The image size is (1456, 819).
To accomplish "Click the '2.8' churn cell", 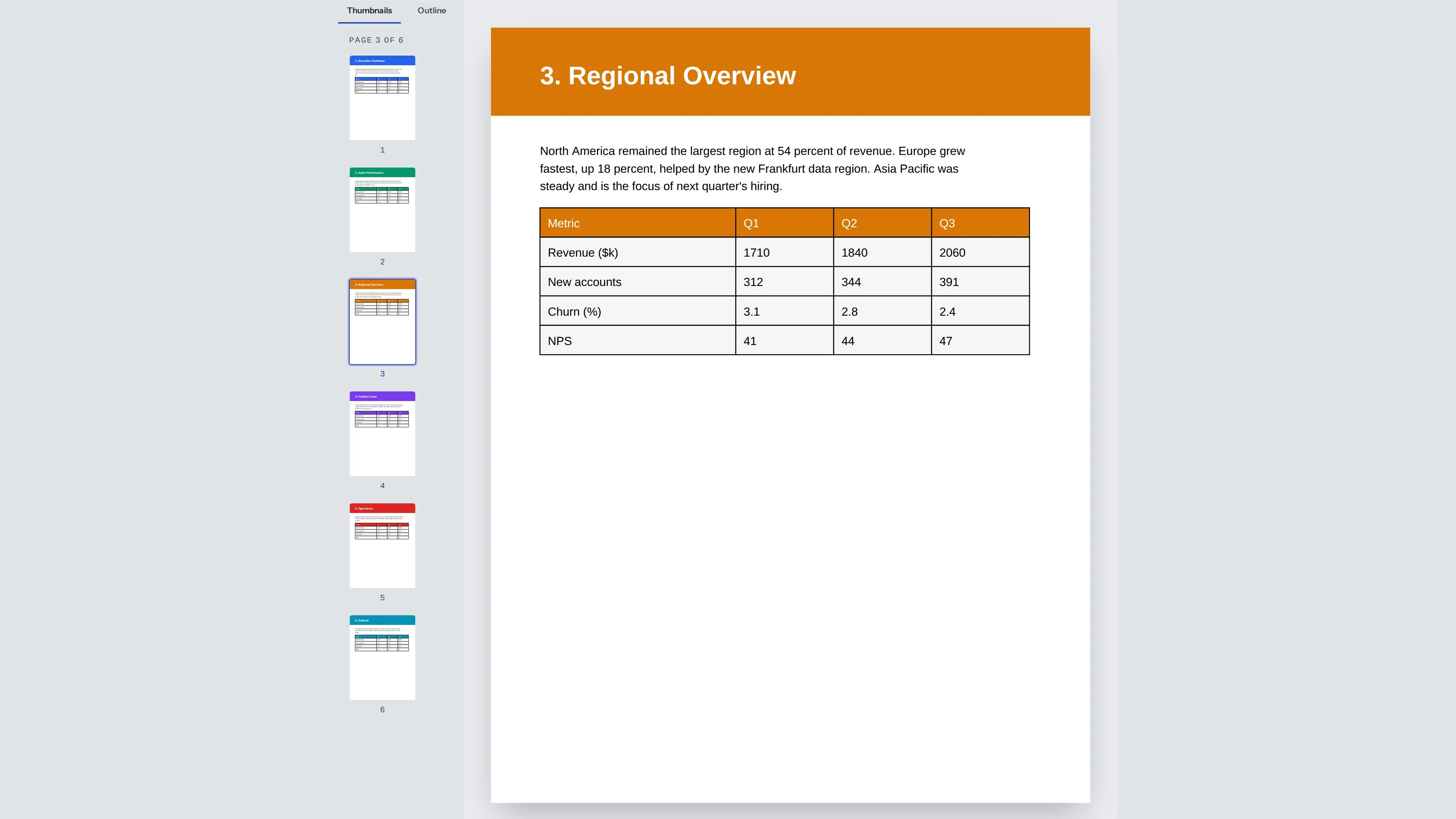I will pyautogui.click(x=882, y=311).
